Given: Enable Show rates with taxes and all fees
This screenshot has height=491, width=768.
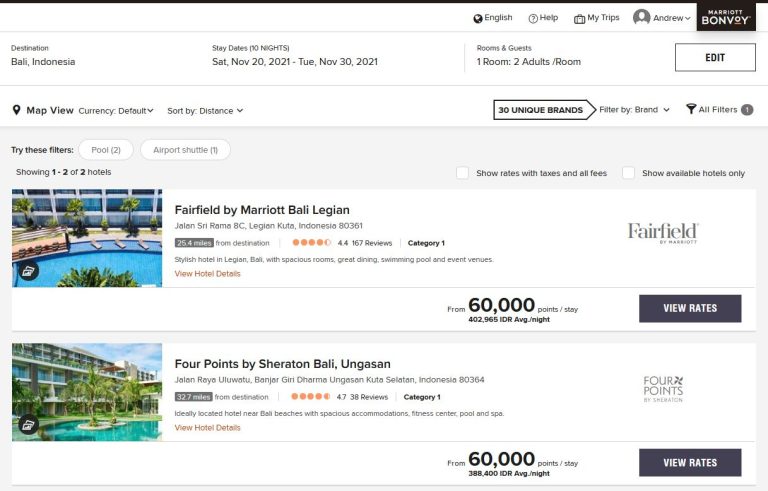Looking at the screenshot, I should pos(462,172).
